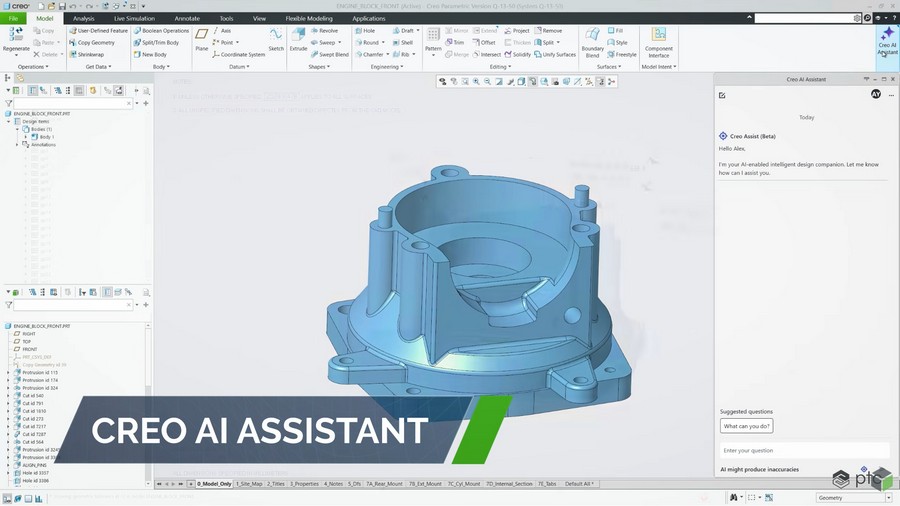Image resolution: width=900 pixels, height=506 pixels.
Task: Open the Help question mark
Action: point(894,18)
